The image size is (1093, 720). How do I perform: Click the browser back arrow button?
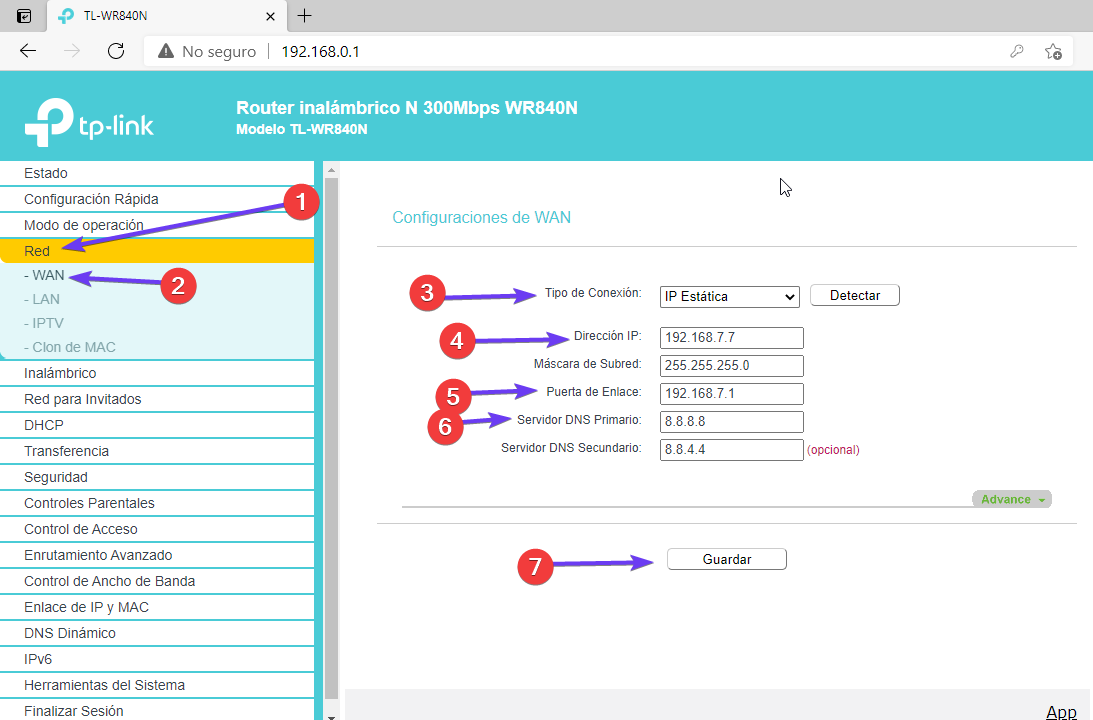click(x=28, y=51)
